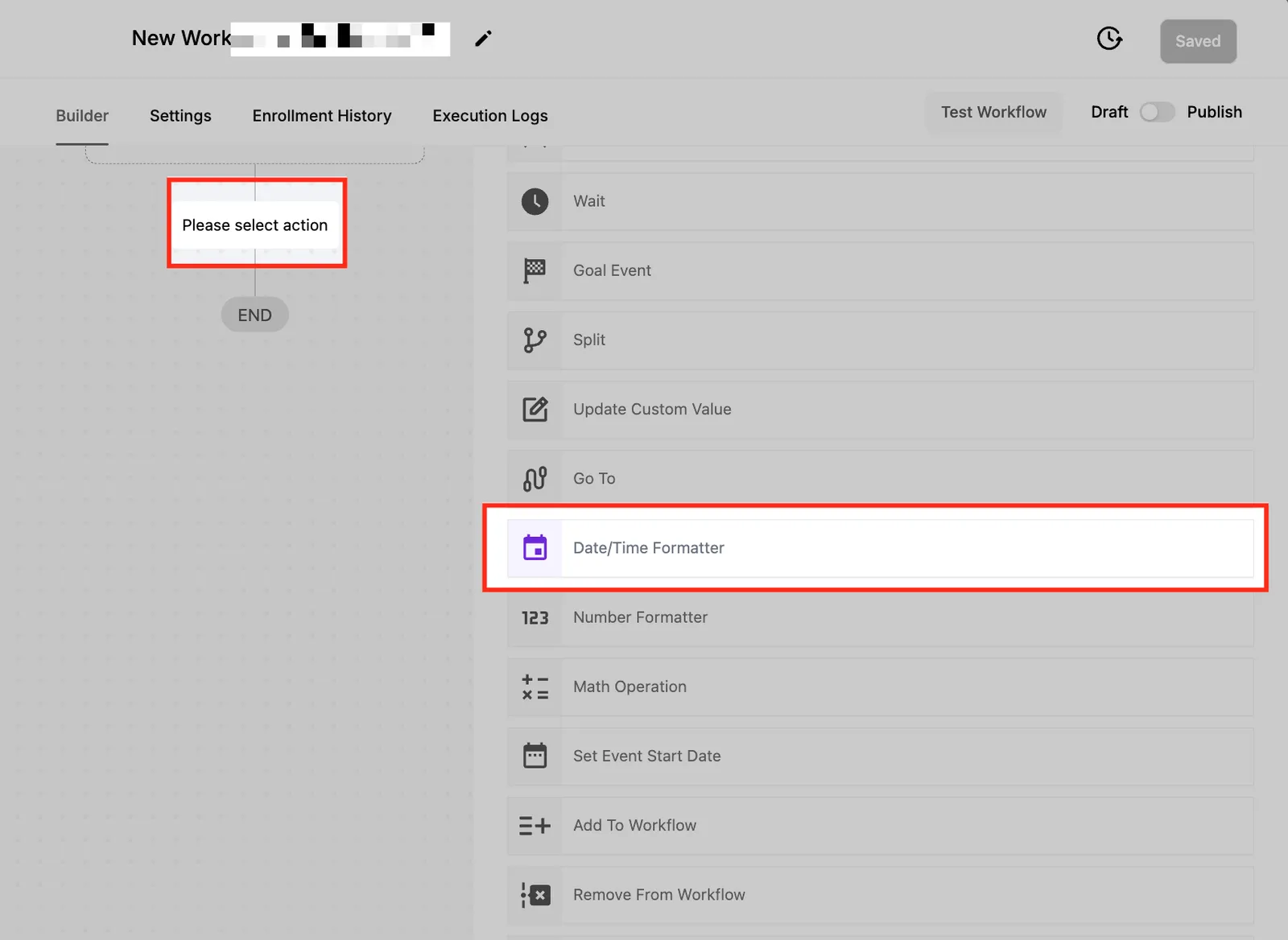This screenshot has height=940, width=1288.
Task: Click the Test Workflow button
Action: [x=993, y=112]
